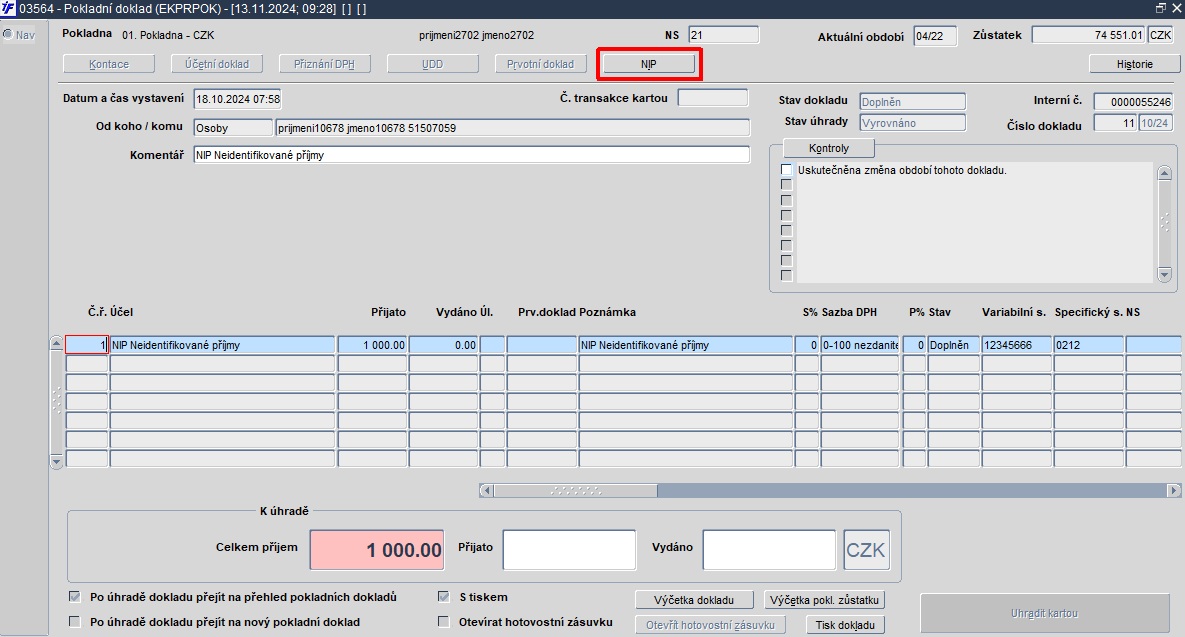The height and width of the screenshot is (637, 1185).
Task: Select the Nav radio button
Action: [8, 34]
